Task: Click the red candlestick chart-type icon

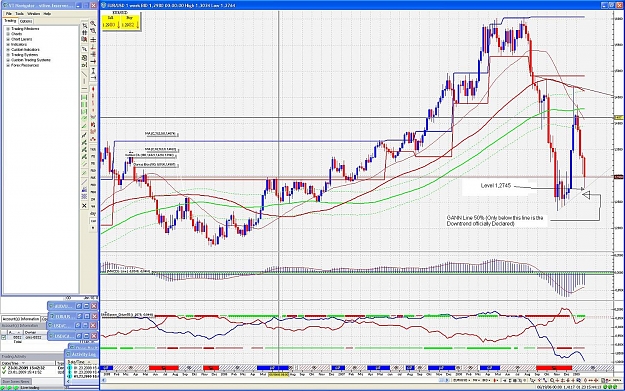Action: (495, 380)
